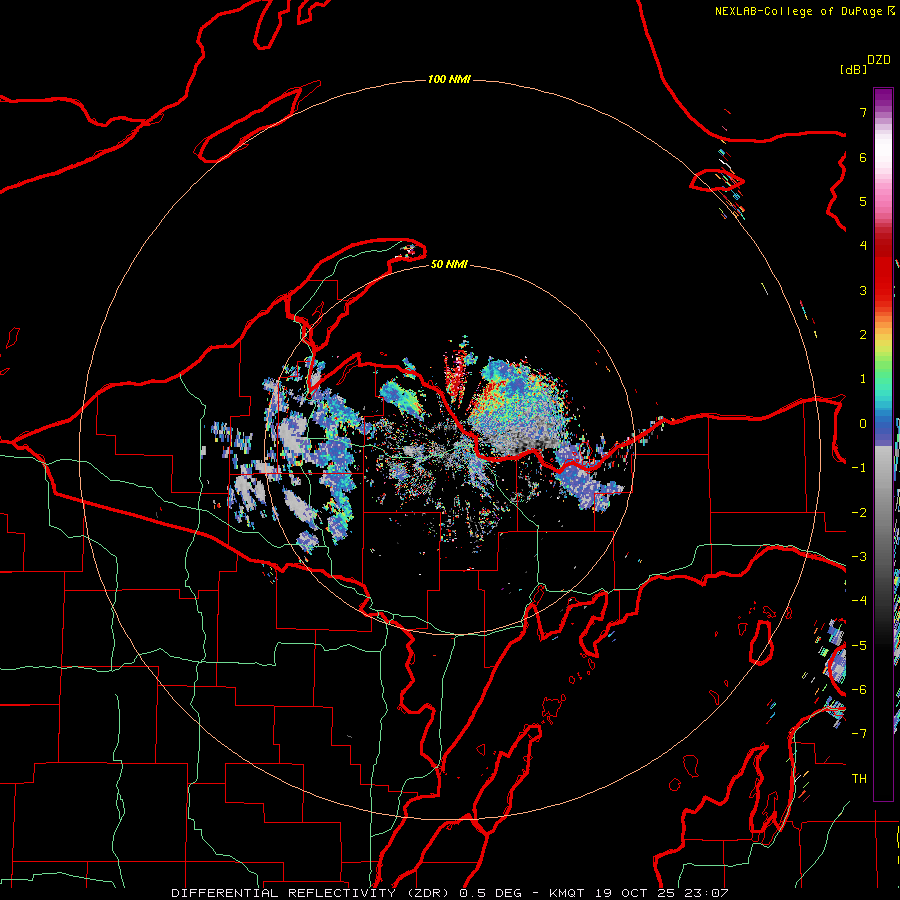Click the -6 value on the color scale
This screenshot has height=900, width=900.
point(859,690)
